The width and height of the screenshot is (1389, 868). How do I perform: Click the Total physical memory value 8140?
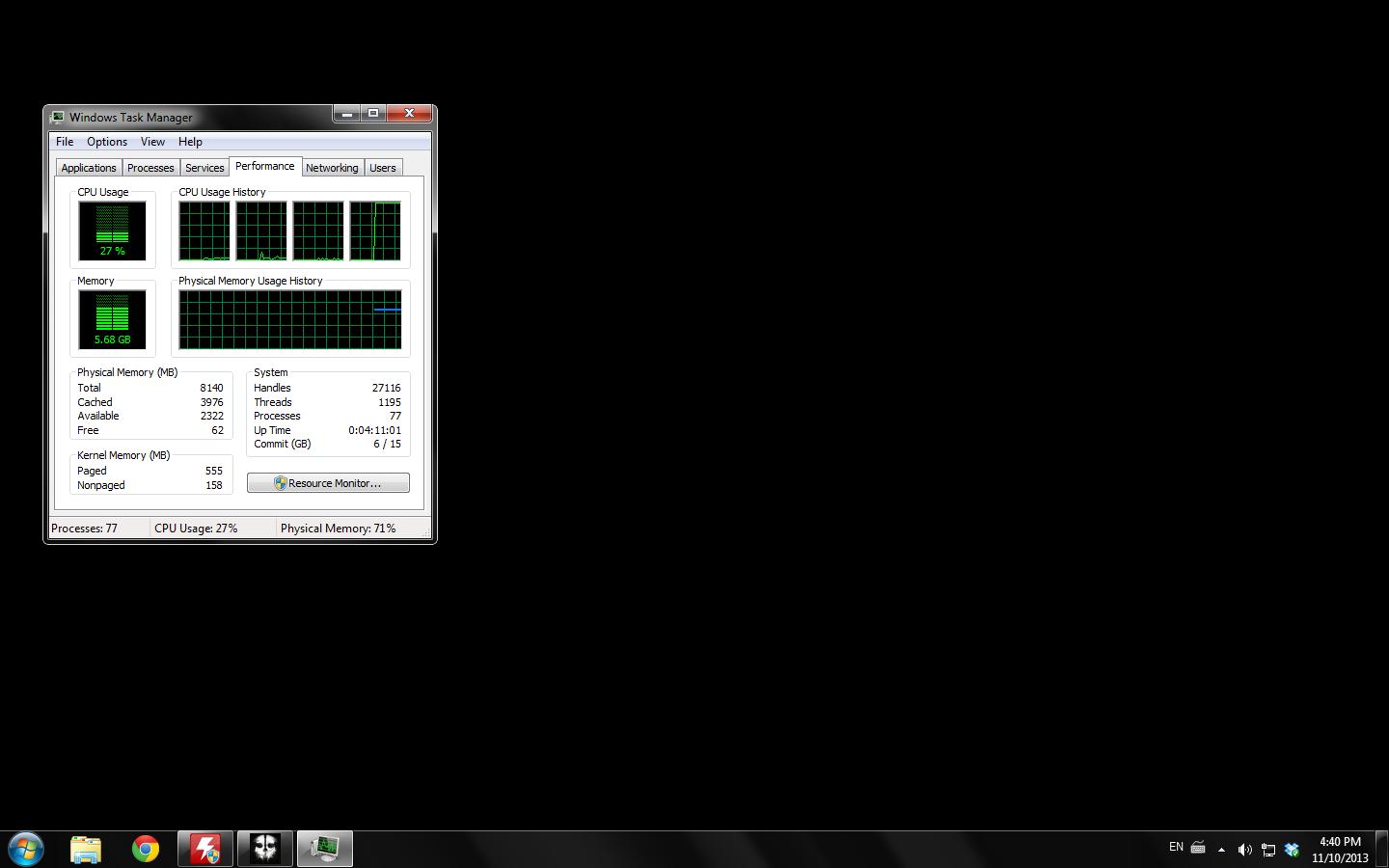coord(211,388)
